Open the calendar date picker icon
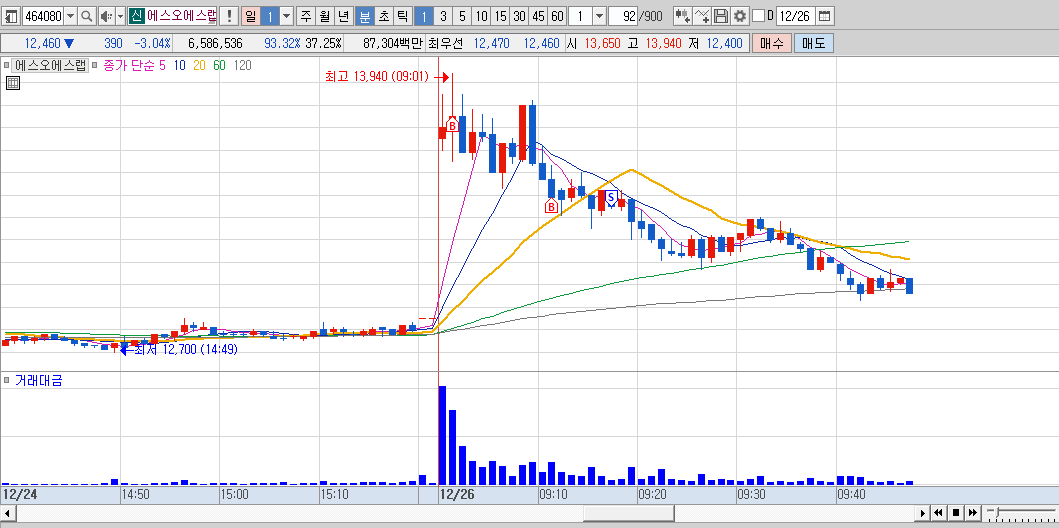This screenshot has height=528, width=1059. click(825, 16)
